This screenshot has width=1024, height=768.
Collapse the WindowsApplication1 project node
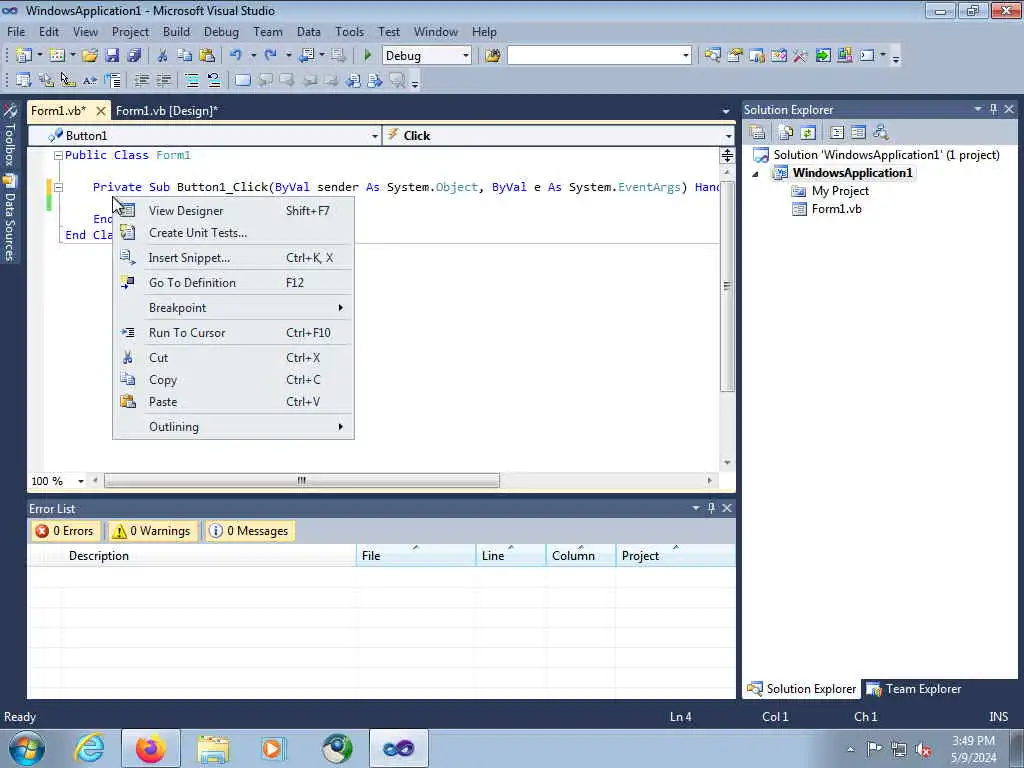click(x=756, y=174)
